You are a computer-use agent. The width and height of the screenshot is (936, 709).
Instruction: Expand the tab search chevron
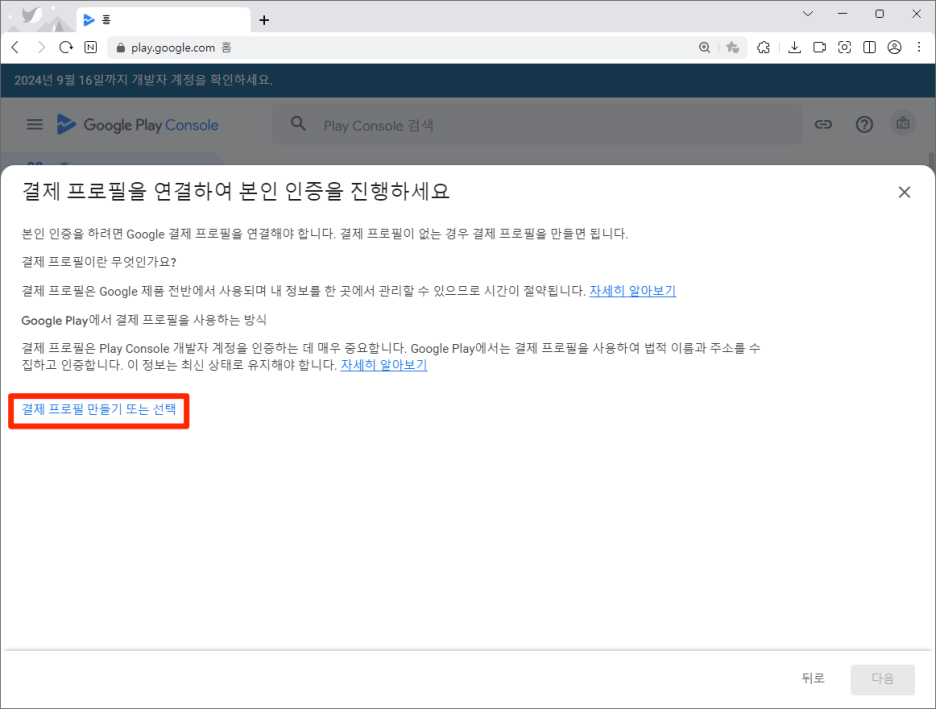tap(808, 14)
